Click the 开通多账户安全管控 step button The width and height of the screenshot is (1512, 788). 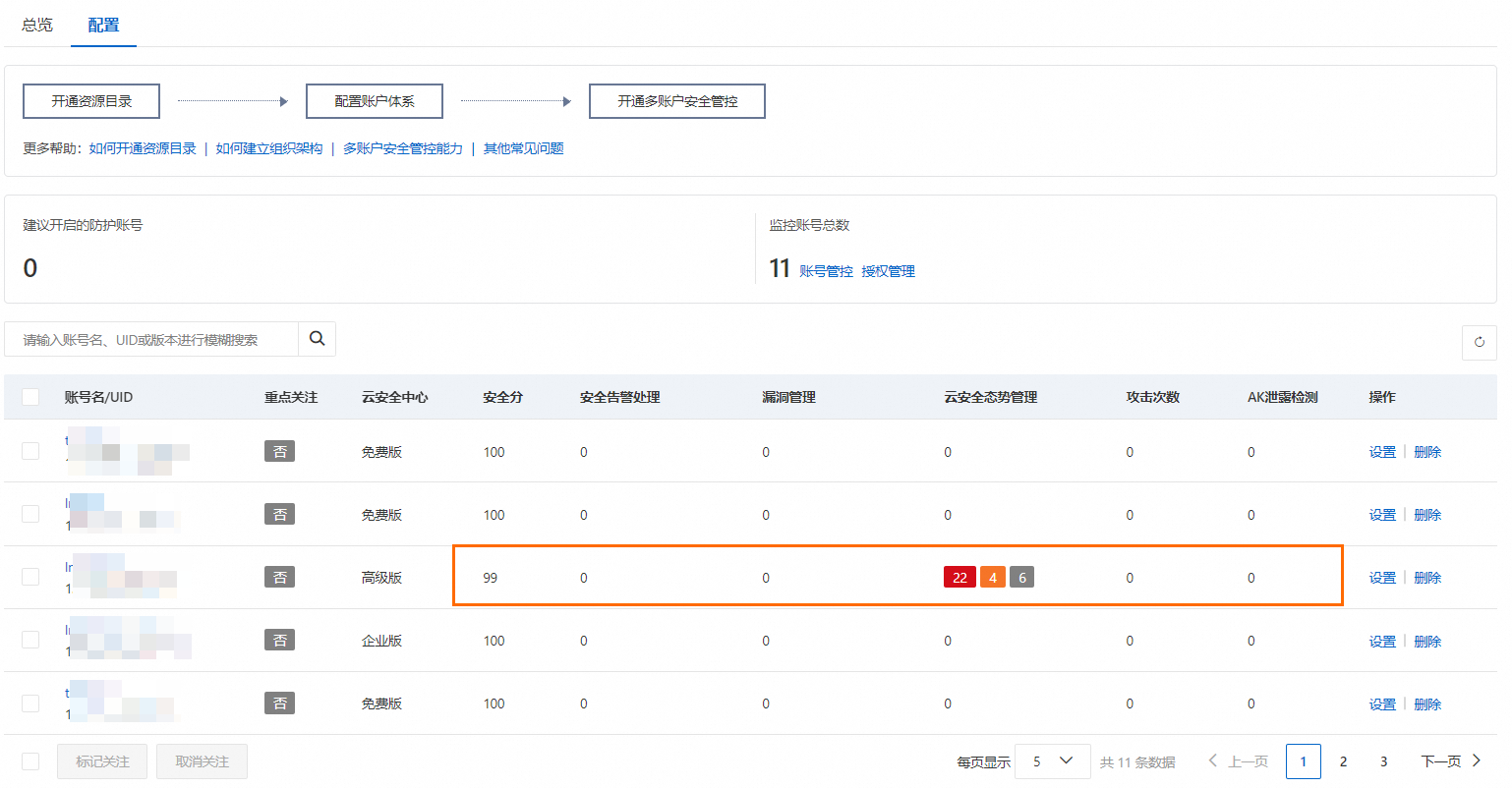(677, 101)
